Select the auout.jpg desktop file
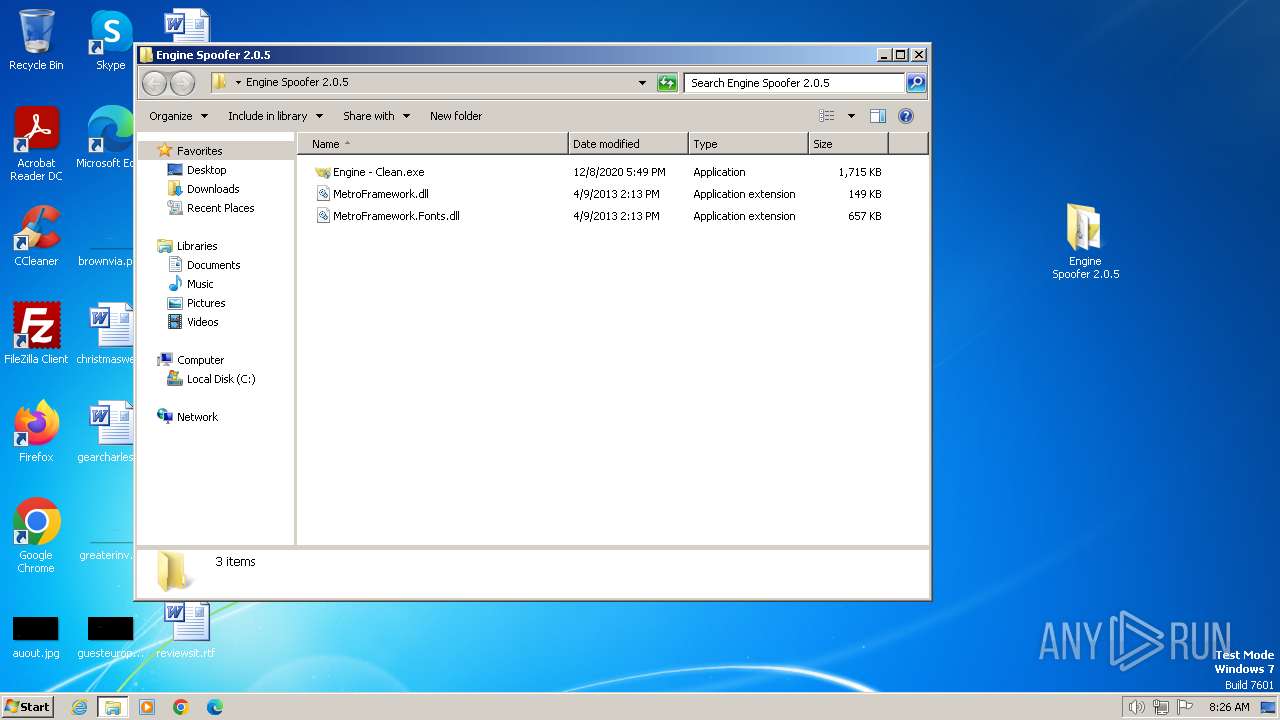The height and width of the screenshot is (720, 1280). click(36, 638)
